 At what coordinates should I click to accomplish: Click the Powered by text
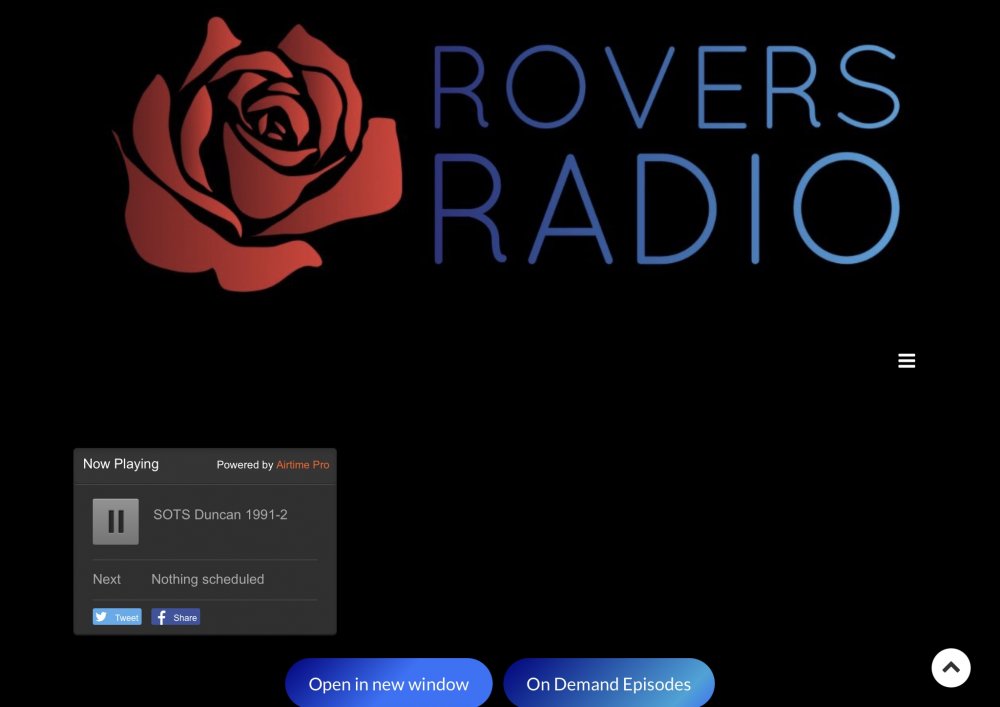(245, 465)
